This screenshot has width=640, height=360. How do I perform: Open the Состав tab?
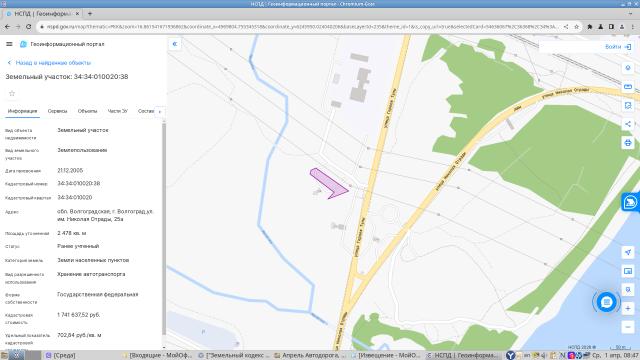point(146,111)
